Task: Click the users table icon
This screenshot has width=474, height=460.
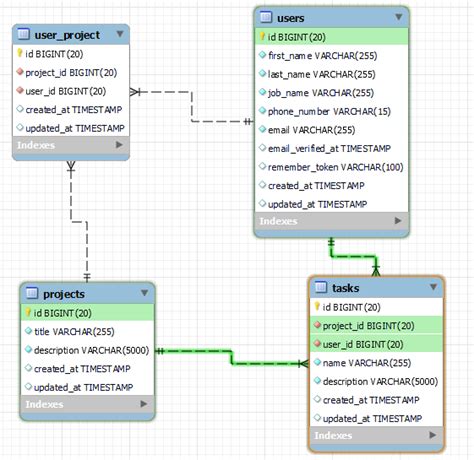Action: coord(266,17)
